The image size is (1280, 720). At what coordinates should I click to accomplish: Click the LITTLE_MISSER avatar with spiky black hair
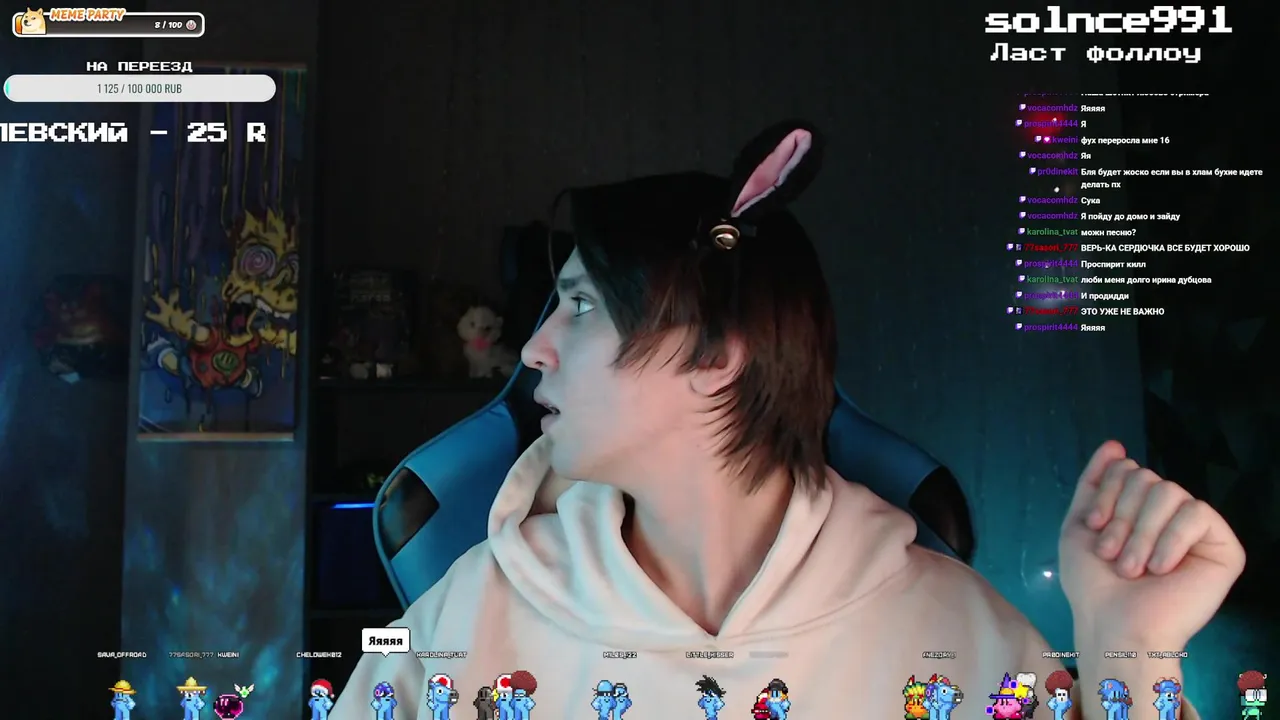coord(710,698)
